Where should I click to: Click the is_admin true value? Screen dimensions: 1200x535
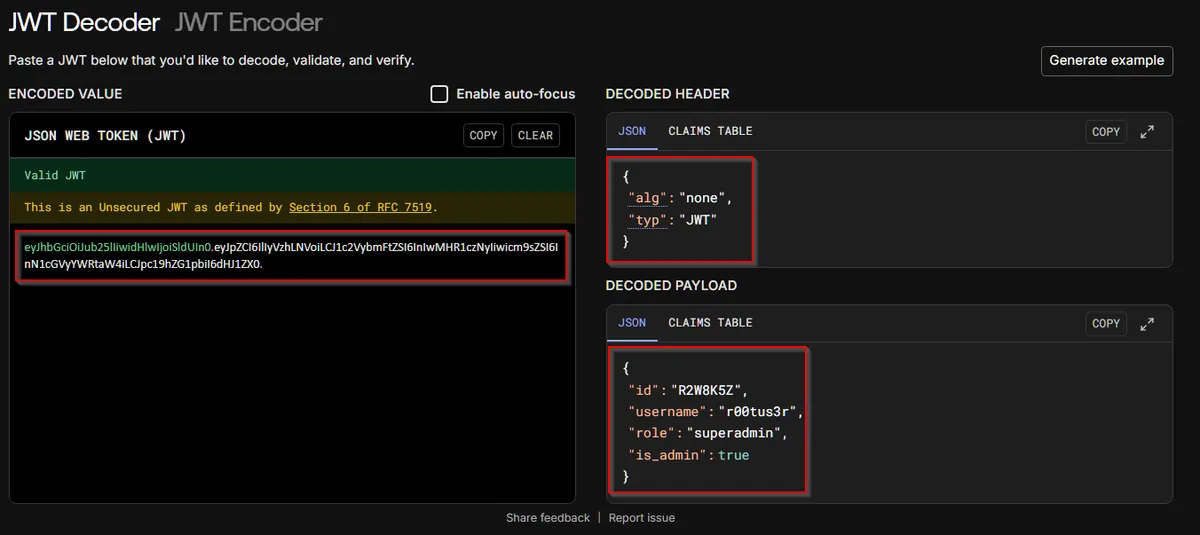733,455
